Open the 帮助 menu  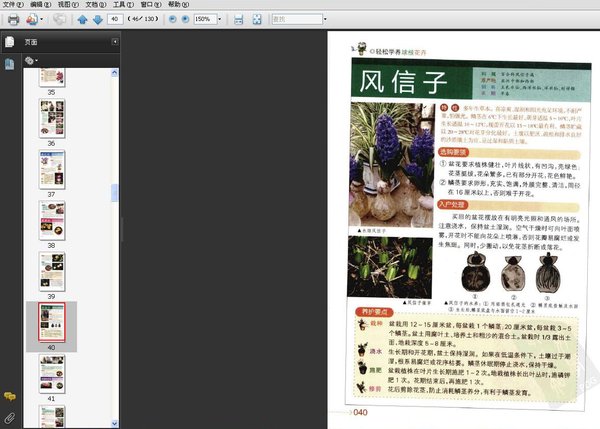point(178,4)
